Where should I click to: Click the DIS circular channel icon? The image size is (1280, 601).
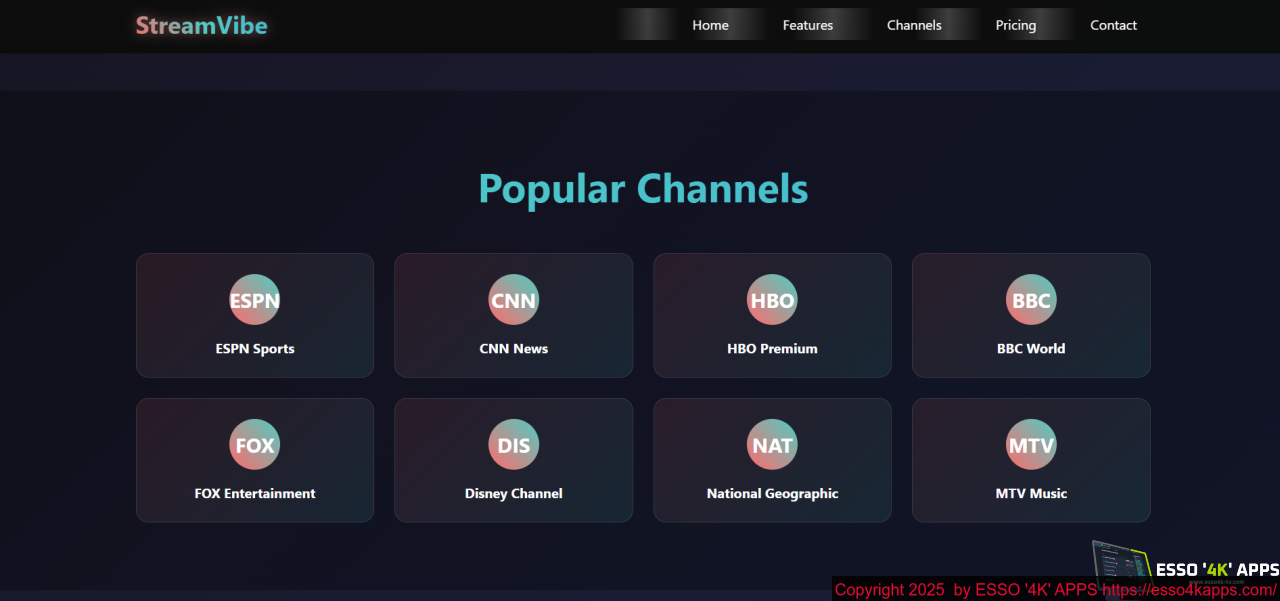(x=514, y=445)
